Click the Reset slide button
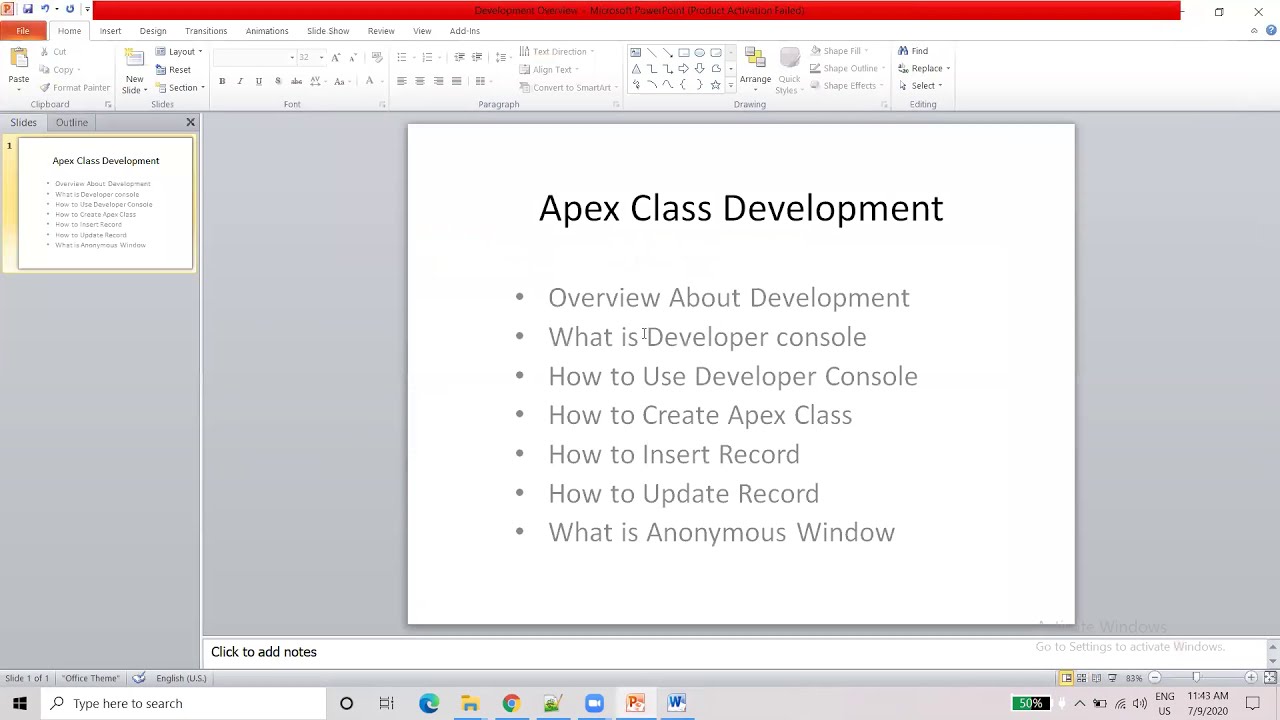This screenshot has height=720, width=1280. pos(173,70)
